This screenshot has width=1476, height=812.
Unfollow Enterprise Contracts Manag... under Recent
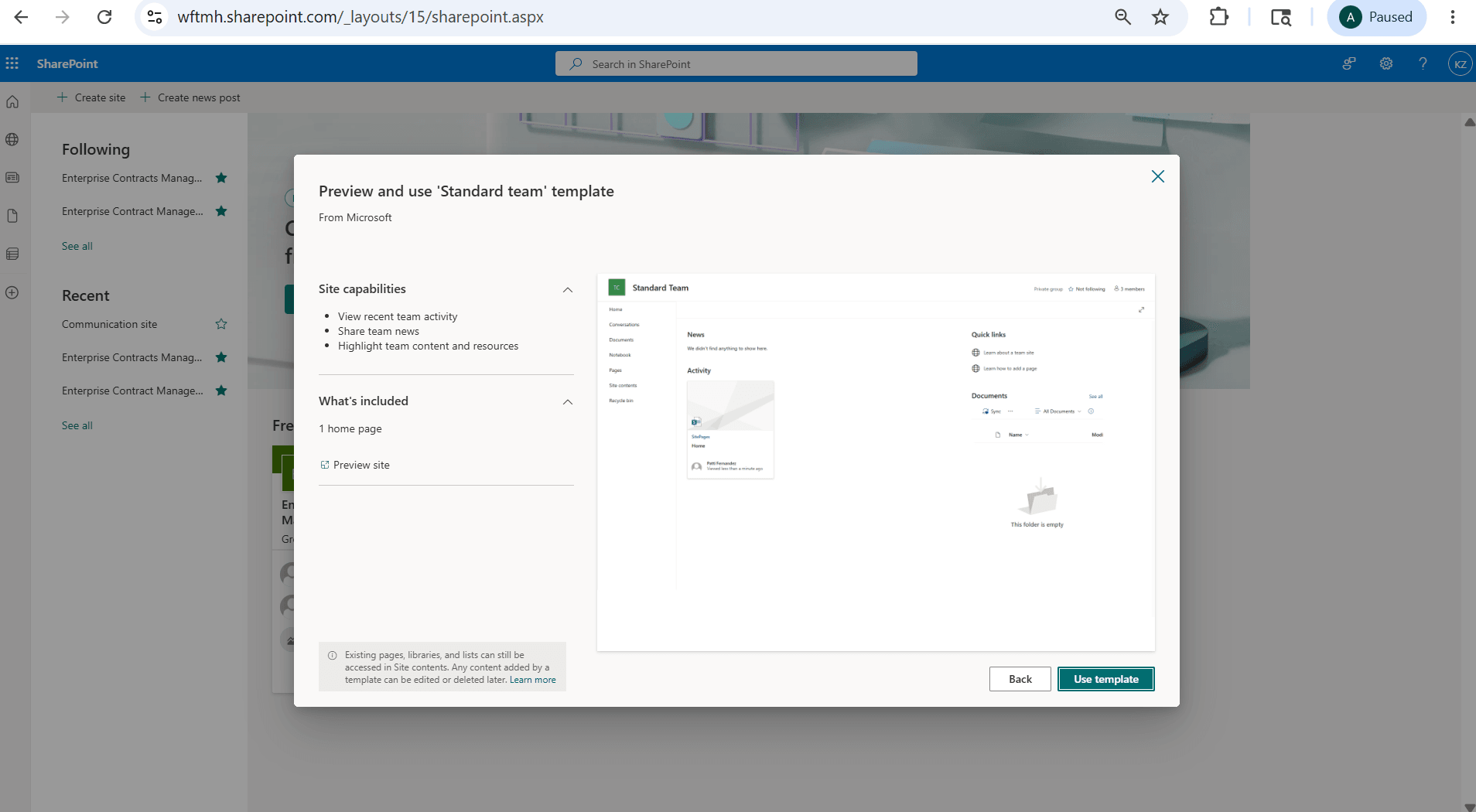(221, 357)
